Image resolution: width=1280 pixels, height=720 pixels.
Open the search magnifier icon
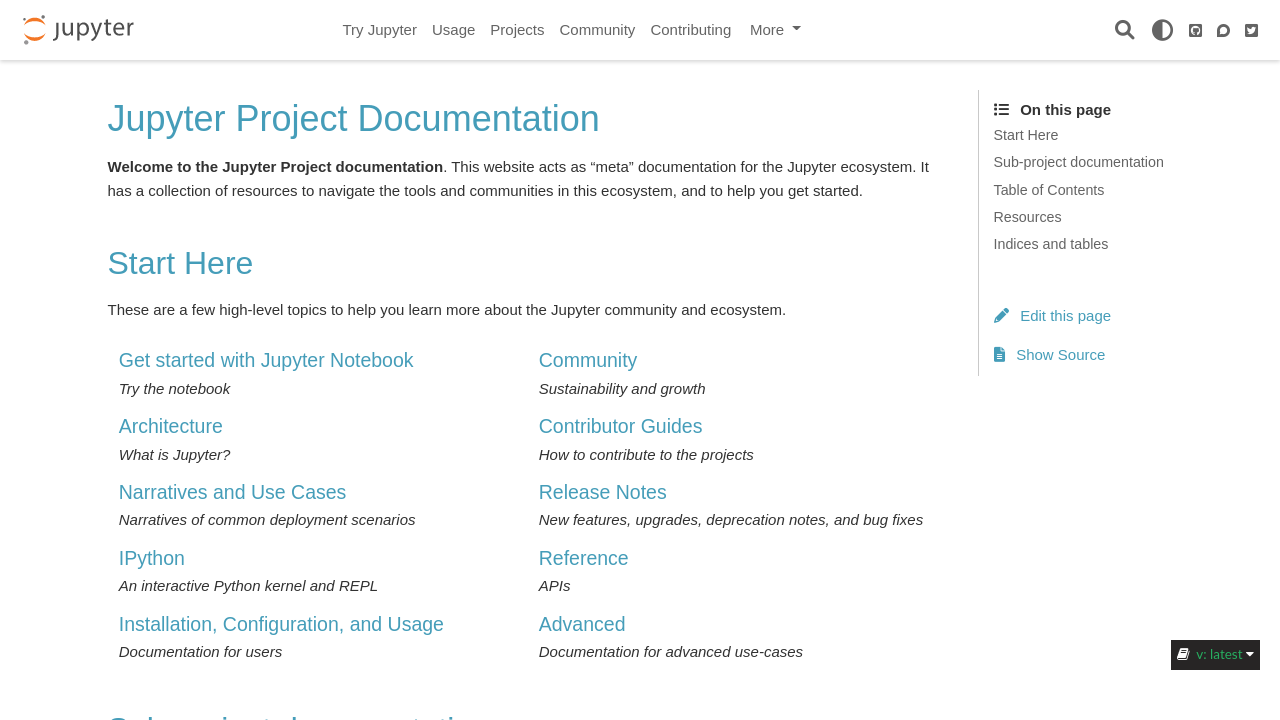tap(1125, 30)
